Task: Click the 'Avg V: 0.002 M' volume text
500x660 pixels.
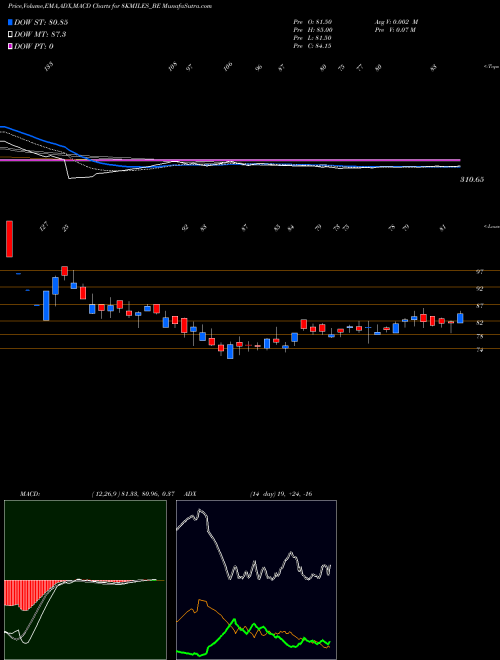Action: tap(396, 22)
